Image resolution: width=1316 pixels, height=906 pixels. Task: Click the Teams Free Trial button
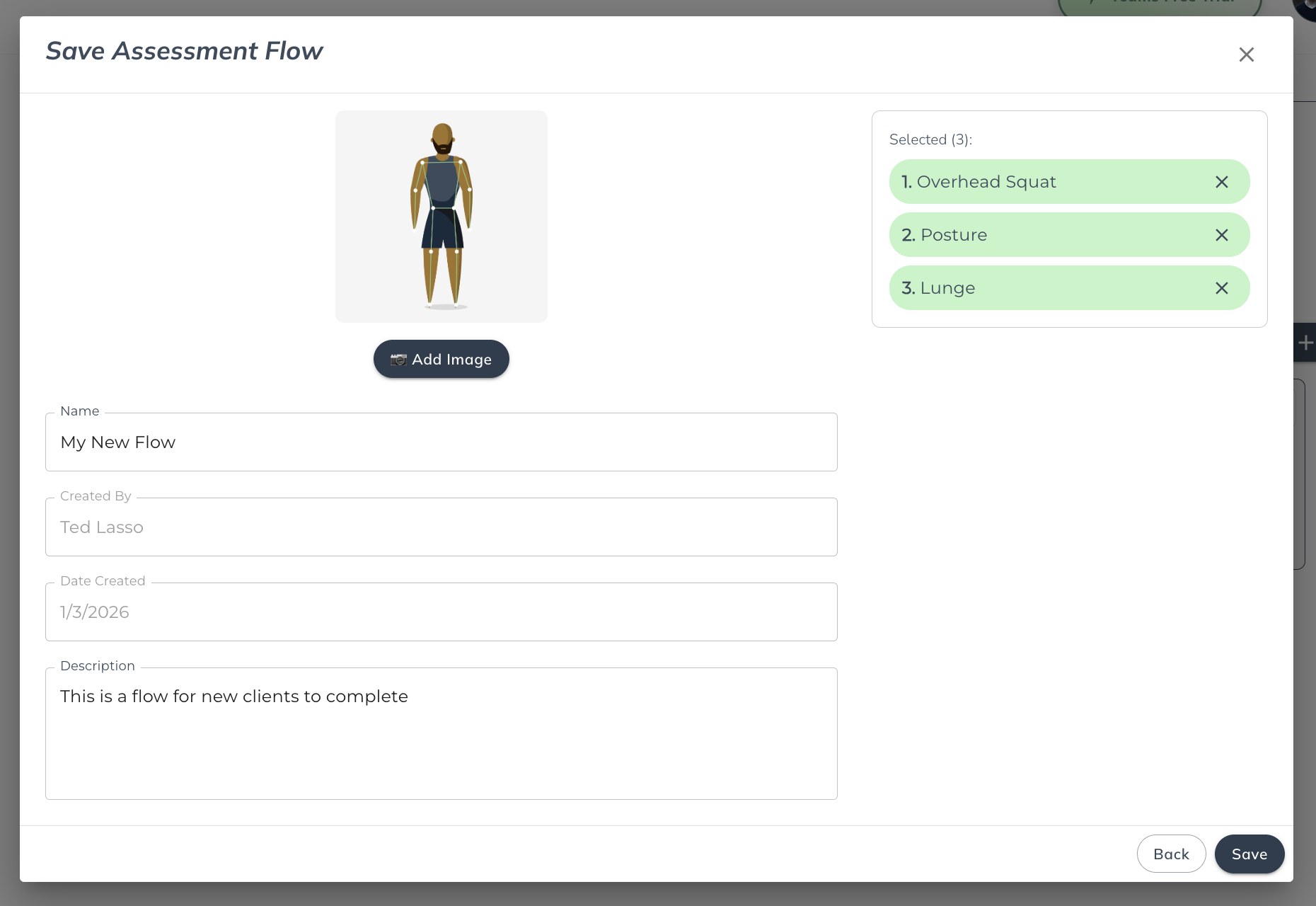(x=1160, y=6)
